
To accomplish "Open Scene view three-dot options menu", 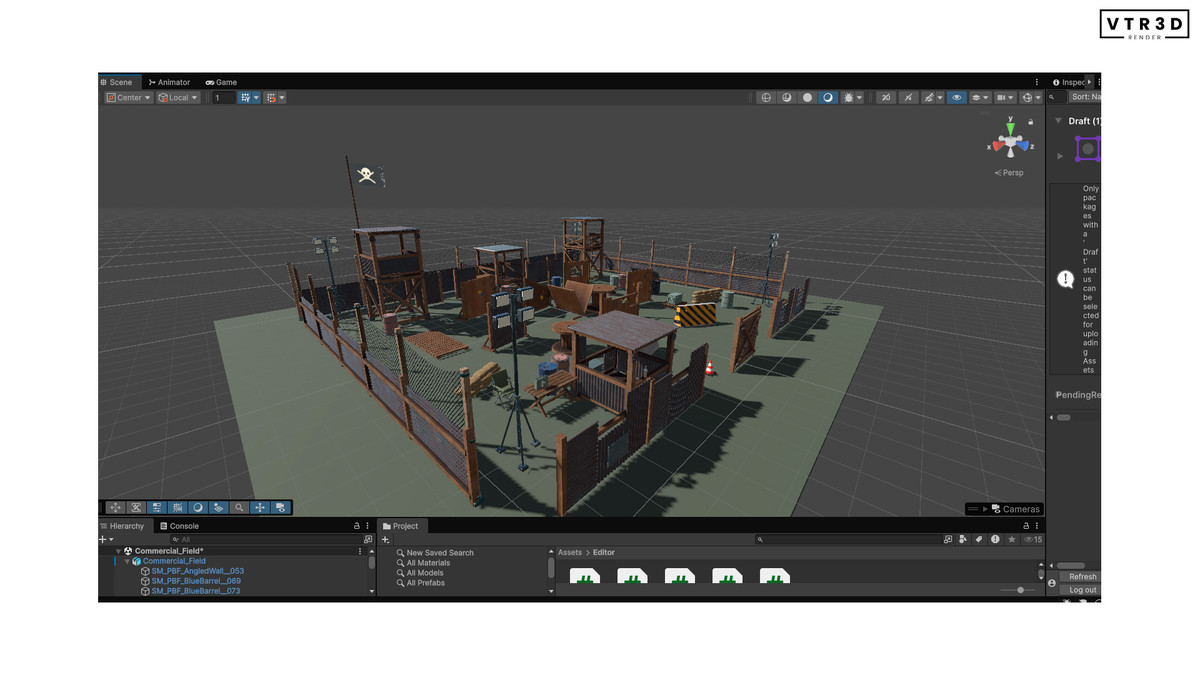I will point(1036,82).
